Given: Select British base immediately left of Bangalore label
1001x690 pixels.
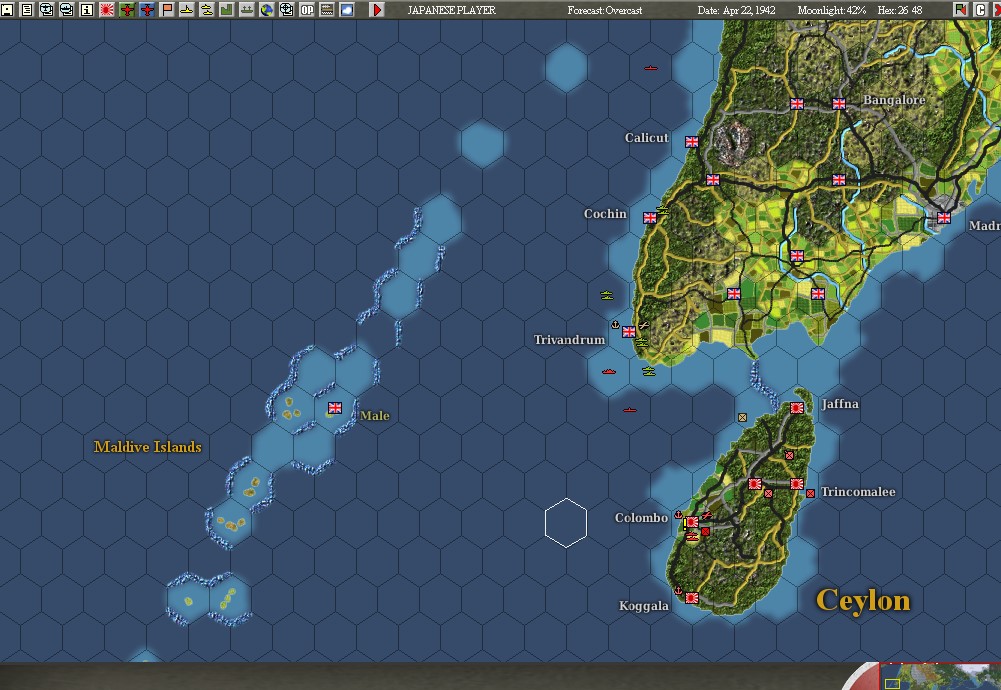Looking at the screenshot, I should click(839, 104).
